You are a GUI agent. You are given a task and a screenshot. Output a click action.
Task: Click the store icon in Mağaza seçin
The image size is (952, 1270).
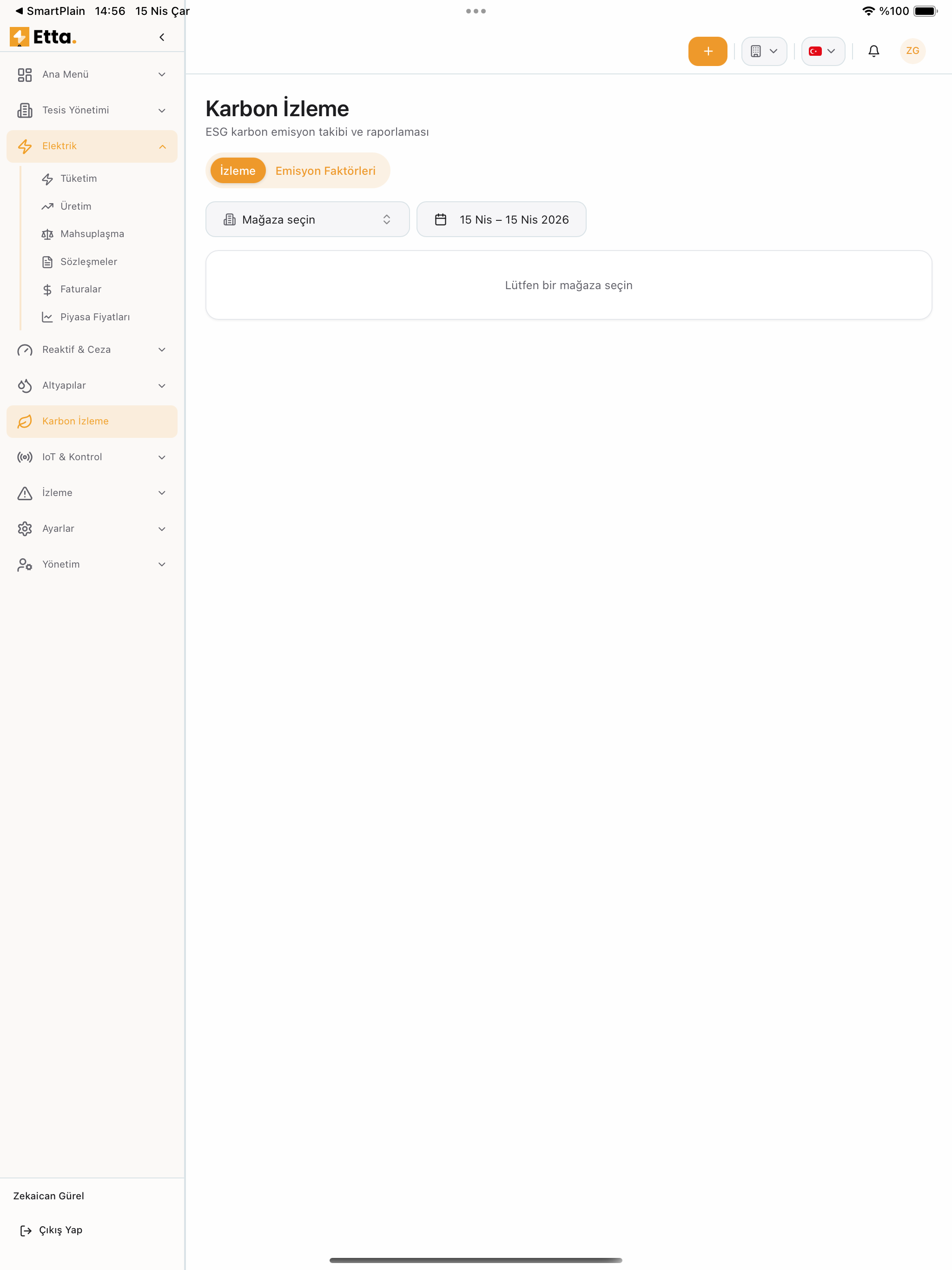pos(230,219)
